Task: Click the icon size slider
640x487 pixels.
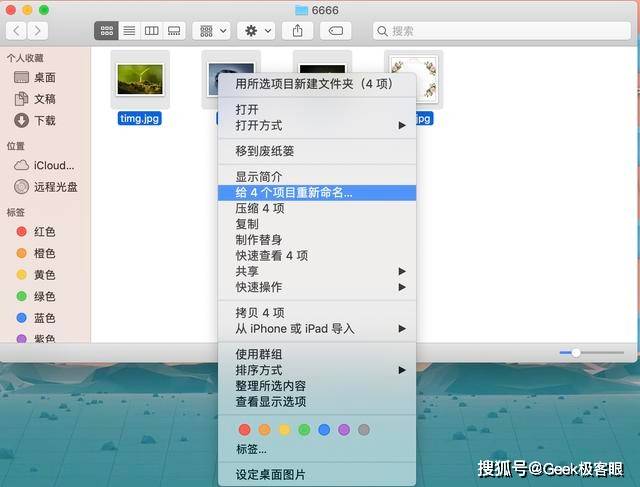Action: pyautogui.click(x=591, y=352)
